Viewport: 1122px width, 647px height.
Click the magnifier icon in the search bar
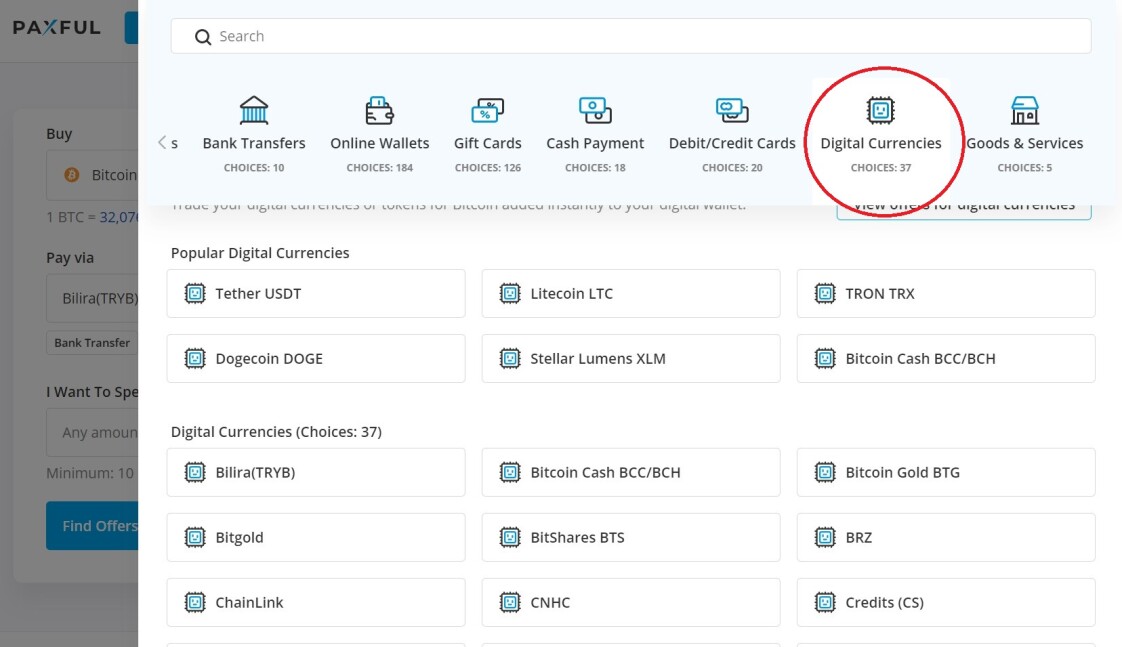203,37
